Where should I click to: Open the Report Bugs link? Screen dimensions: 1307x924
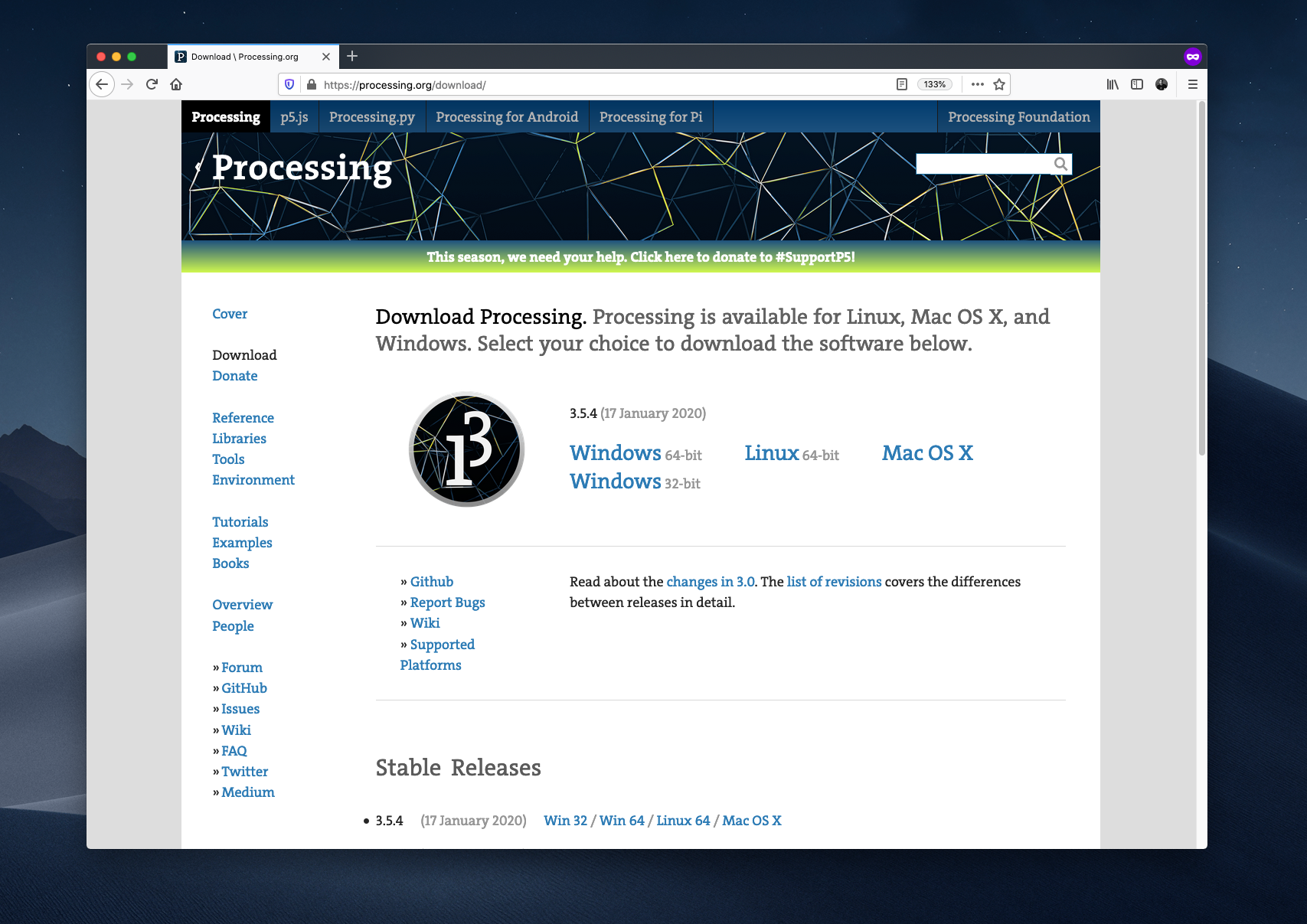(448, 602)
